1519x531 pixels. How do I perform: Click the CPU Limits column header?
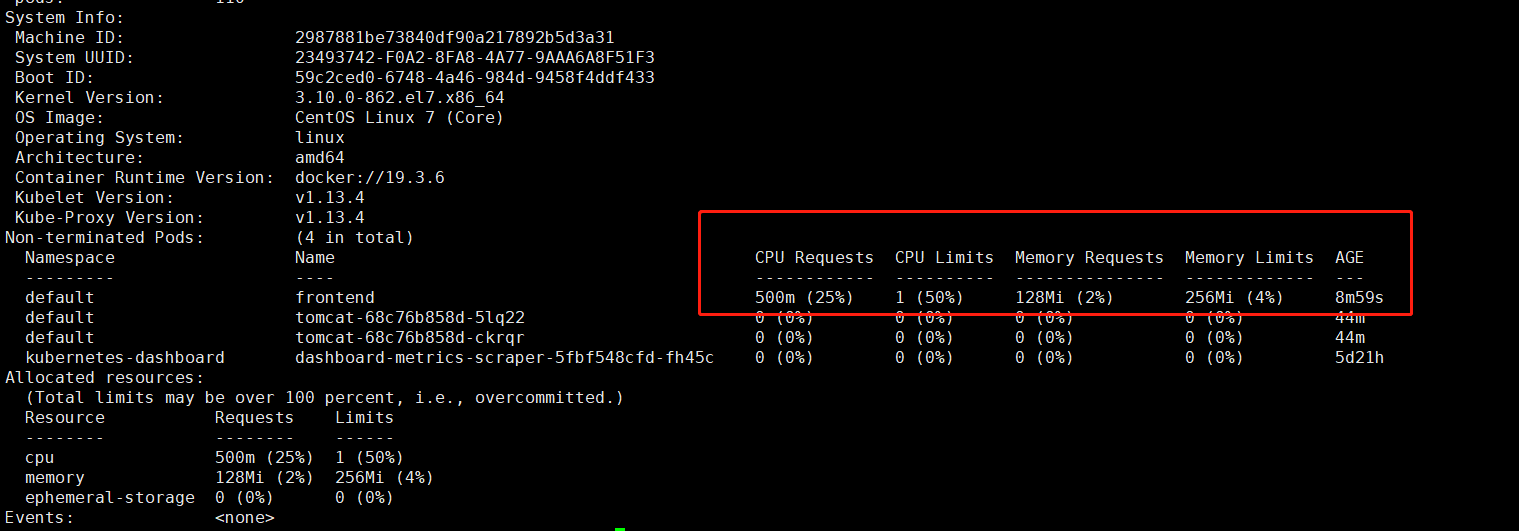click(x=944, y=257)
